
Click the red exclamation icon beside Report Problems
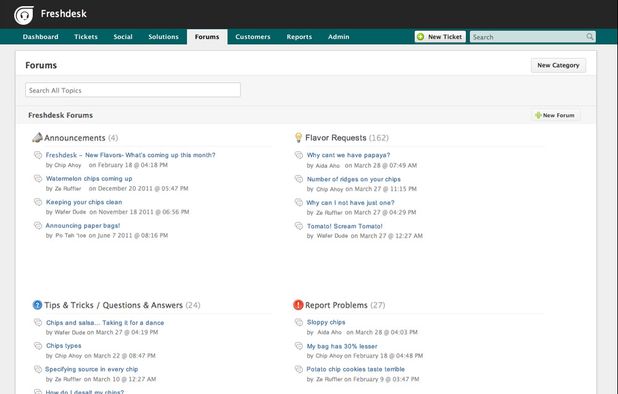[298, 305]
